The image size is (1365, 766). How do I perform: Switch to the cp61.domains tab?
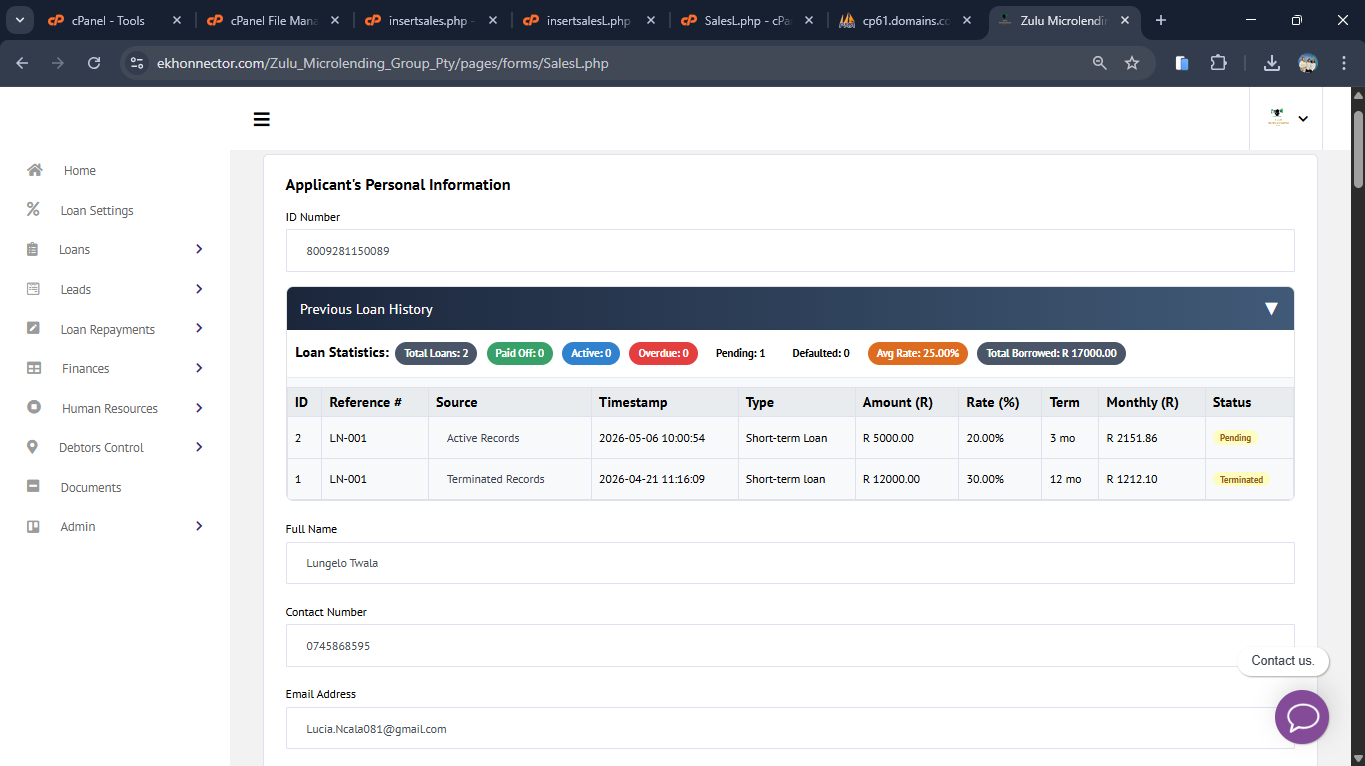click(904, 20)
